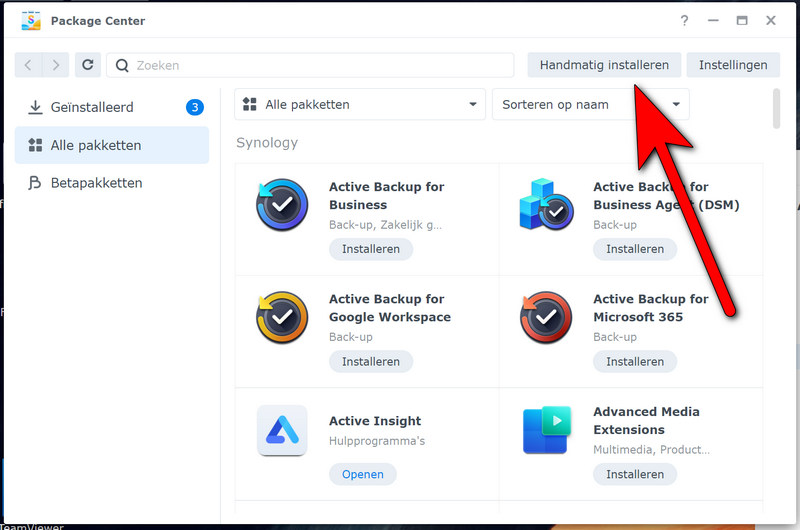Focus the Zoeken search field
This screenshot has width=800, height=530.
[x=310, y=65]
